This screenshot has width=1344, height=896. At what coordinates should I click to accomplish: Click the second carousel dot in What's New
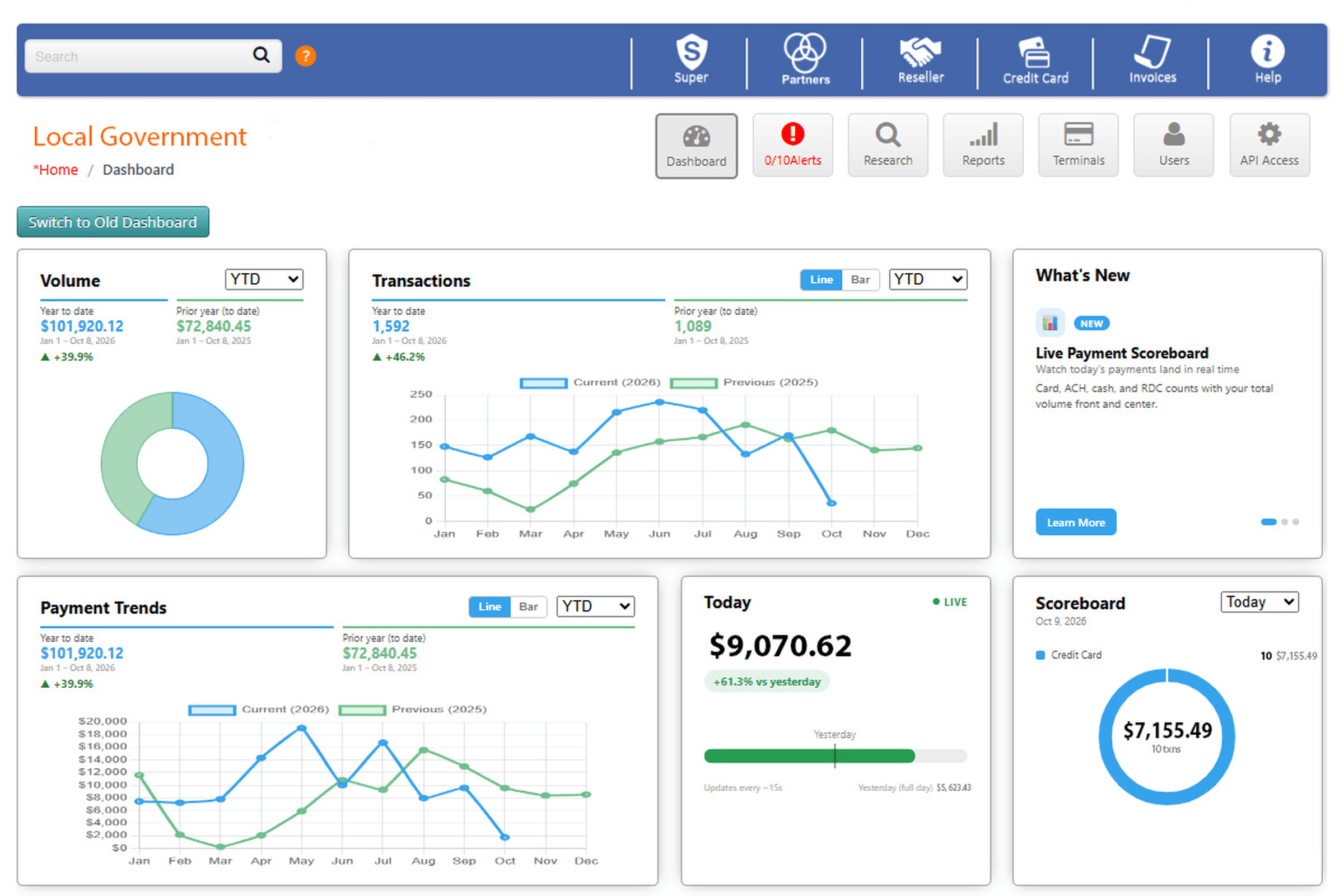click(x=1285, y=522)
